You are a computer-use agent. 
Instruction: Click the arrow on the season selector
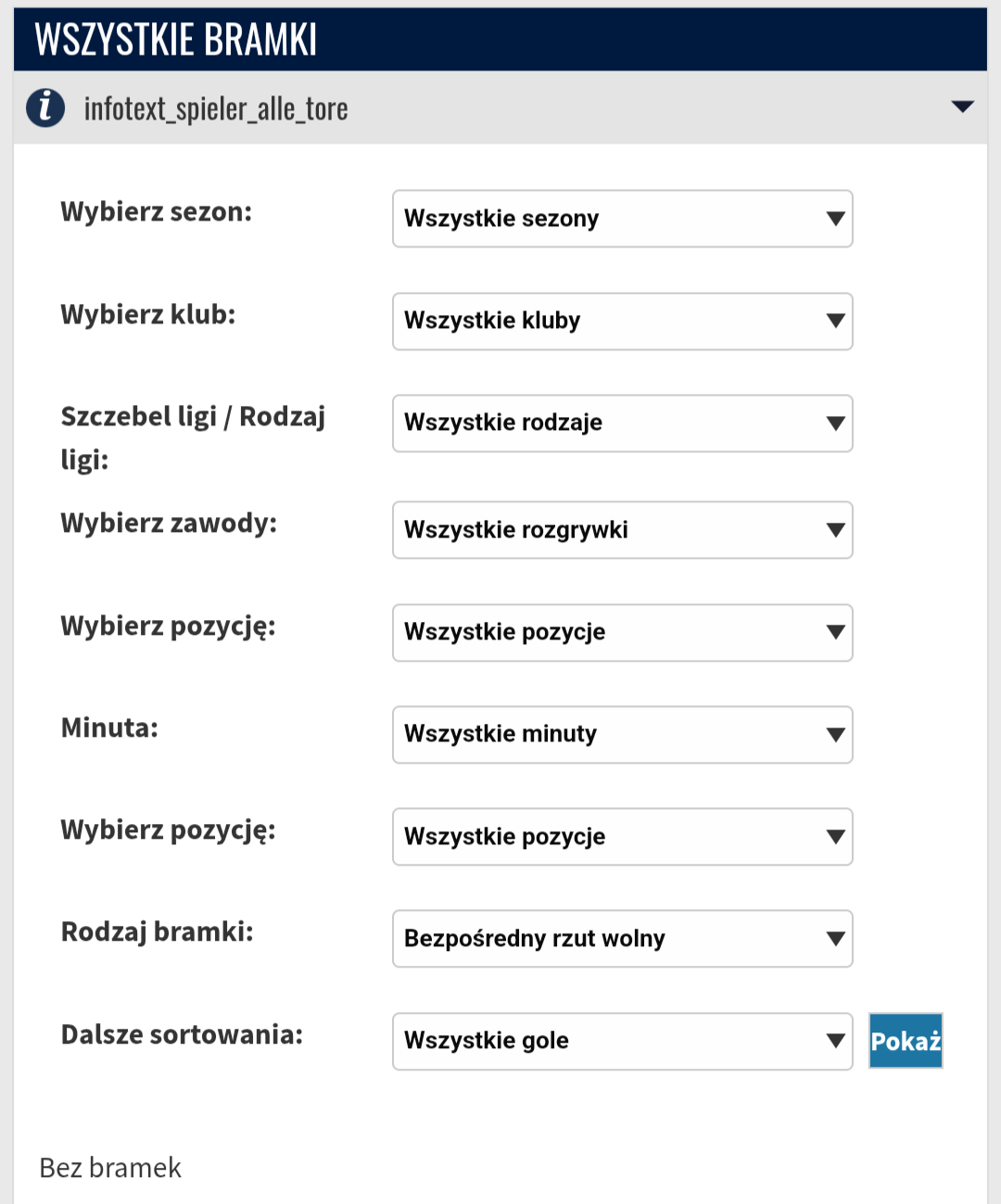coord(835,219)
